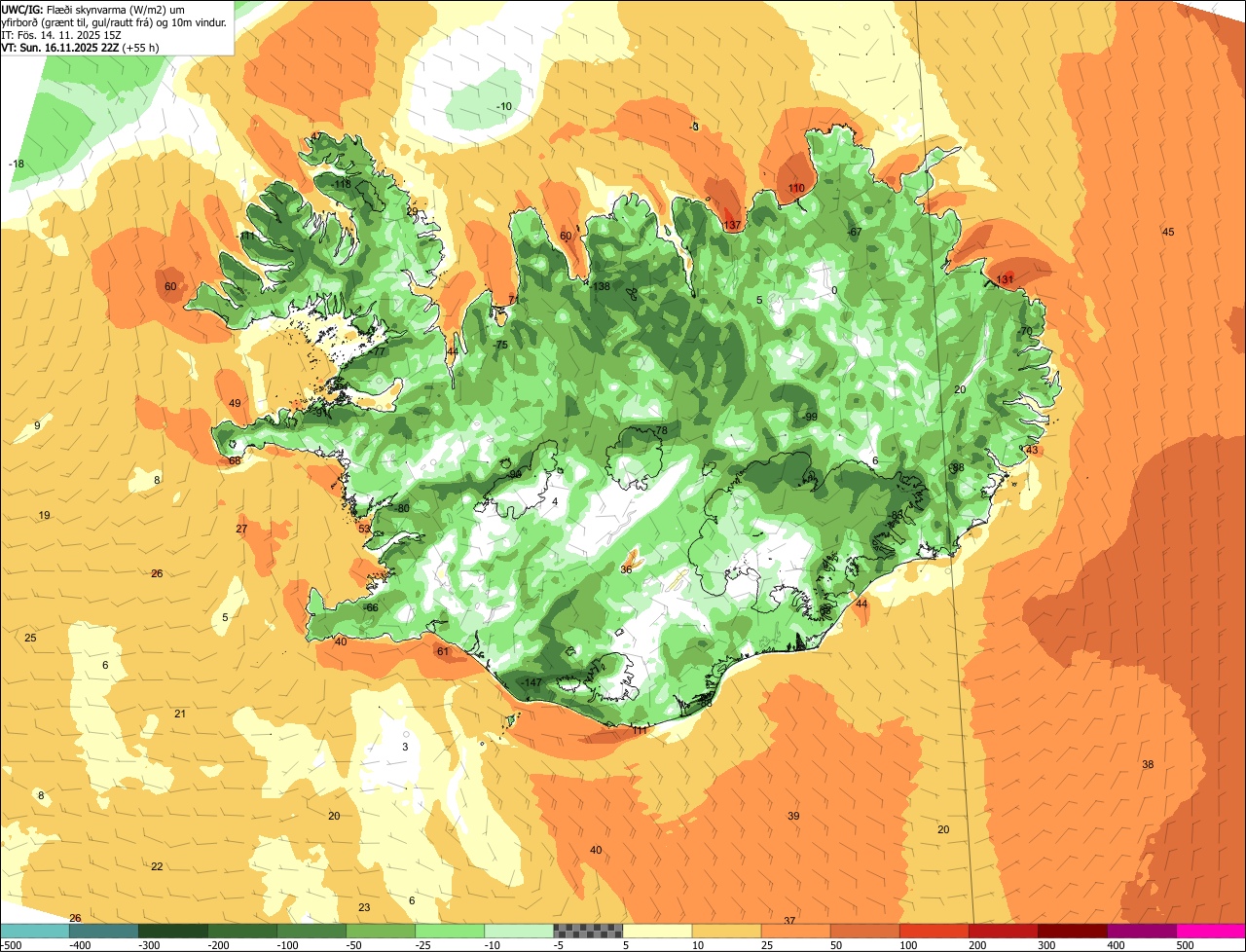Click the map value '61' off the southwest coast

[442, 651]
